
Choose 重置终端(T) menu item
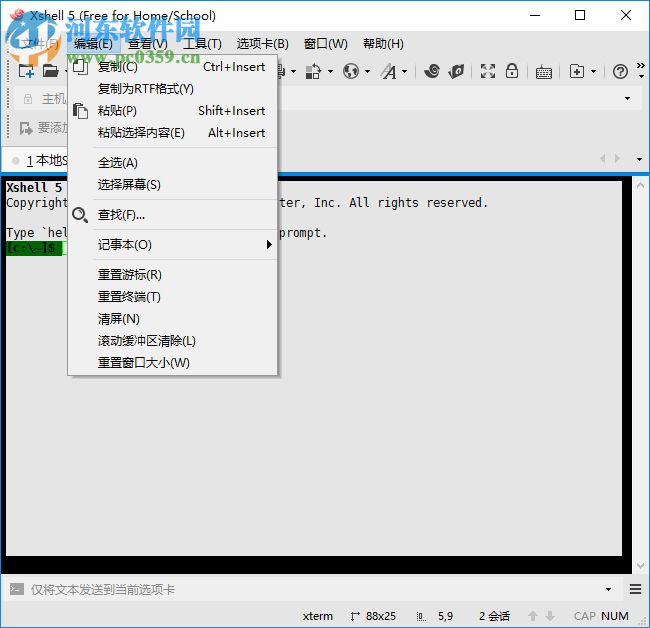172,296
